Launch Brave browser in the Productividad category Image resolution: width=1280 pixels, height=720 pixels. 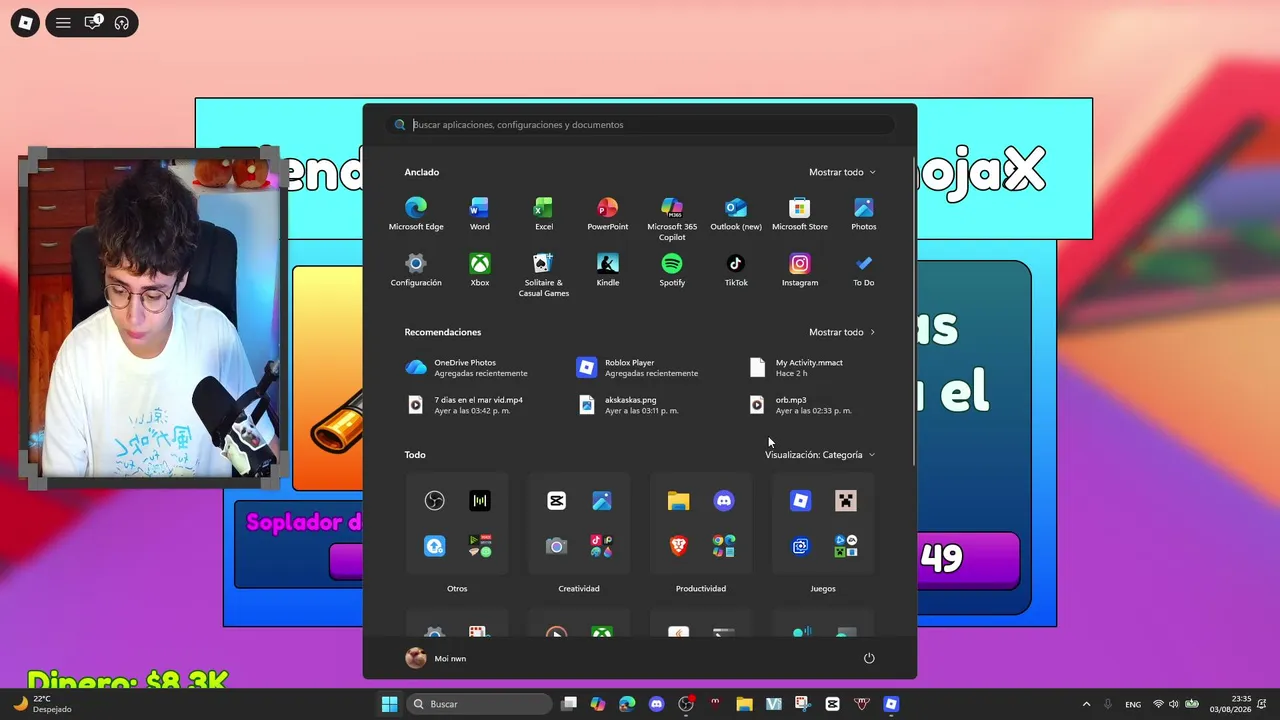(x=678, y=546)
